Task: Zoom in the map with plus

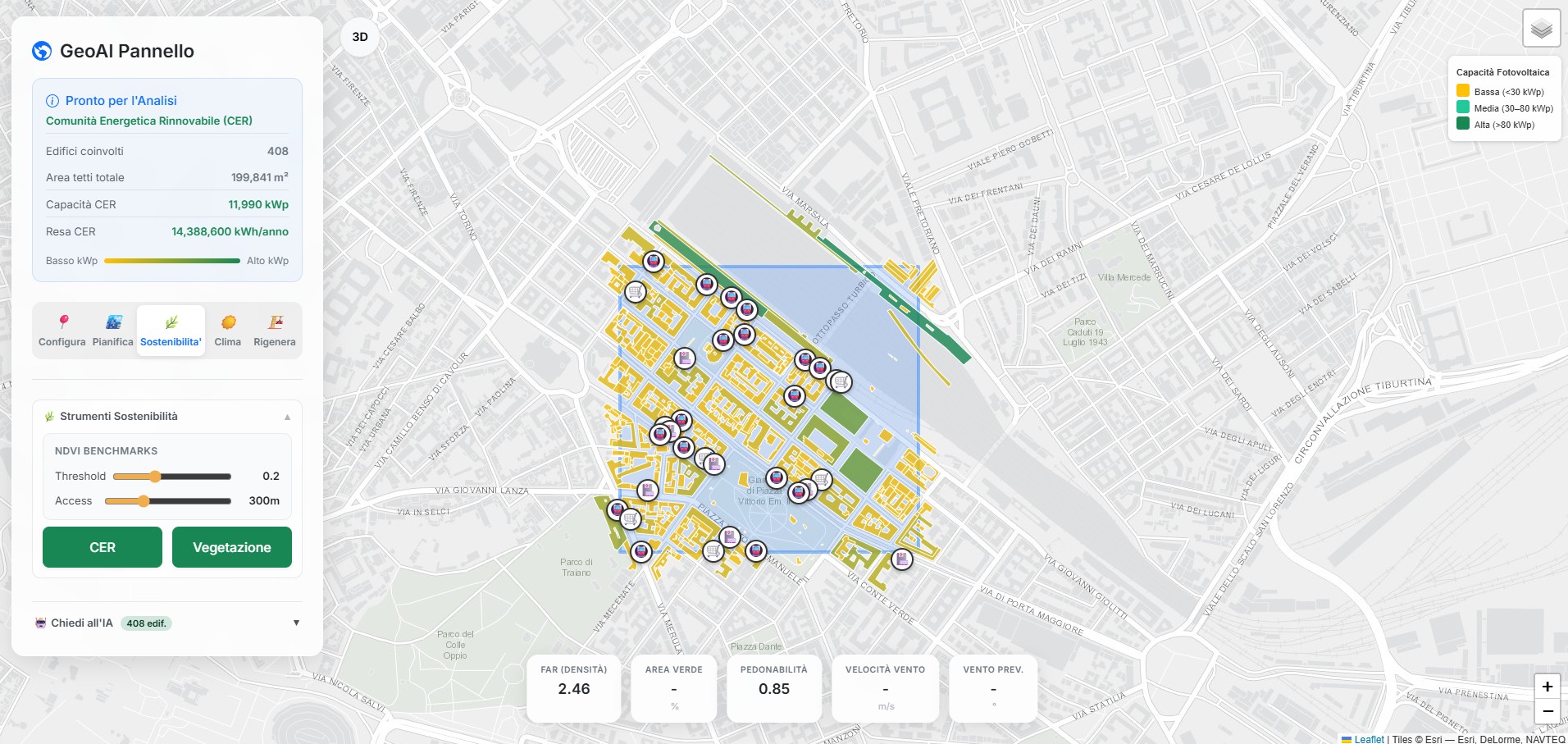Action: (x=1547, y=687)
